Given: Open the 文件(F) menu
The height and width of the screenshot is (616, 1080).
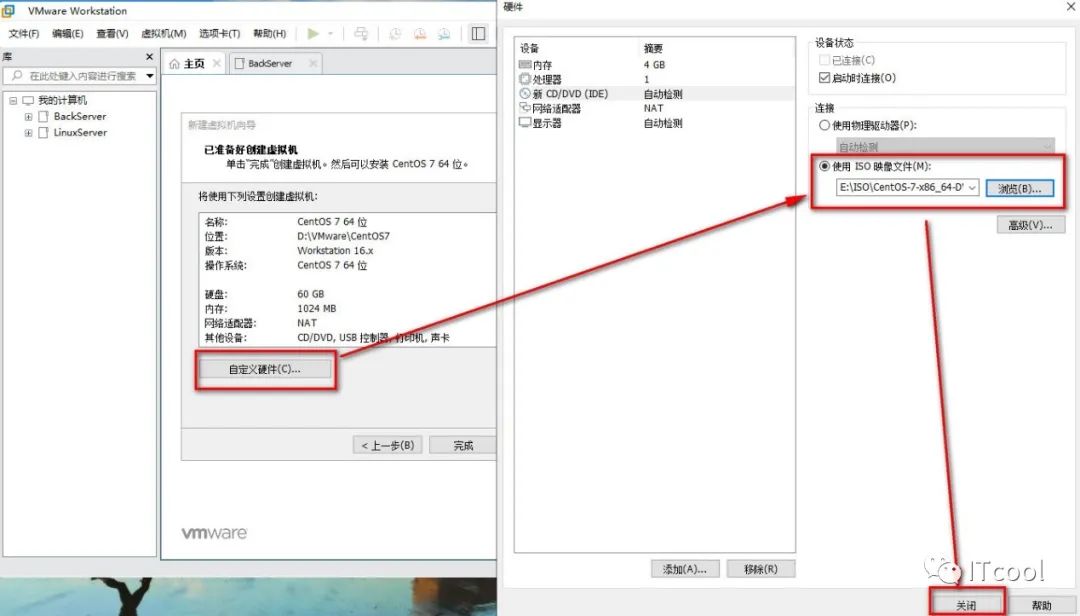Looking at the screenshot, I should [x=23, y=33].
